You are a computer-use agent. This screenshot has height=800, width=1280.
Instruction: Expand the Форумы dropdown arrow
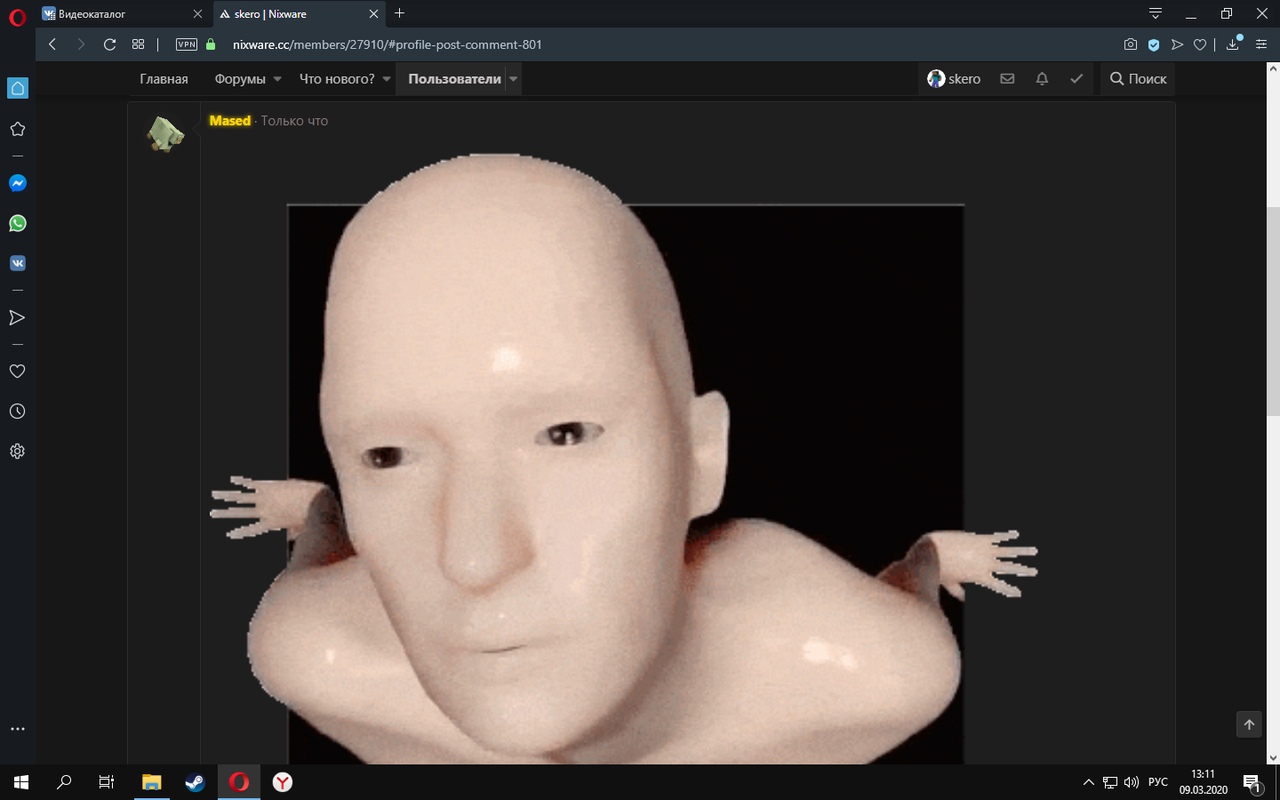(x=277, y=79)
